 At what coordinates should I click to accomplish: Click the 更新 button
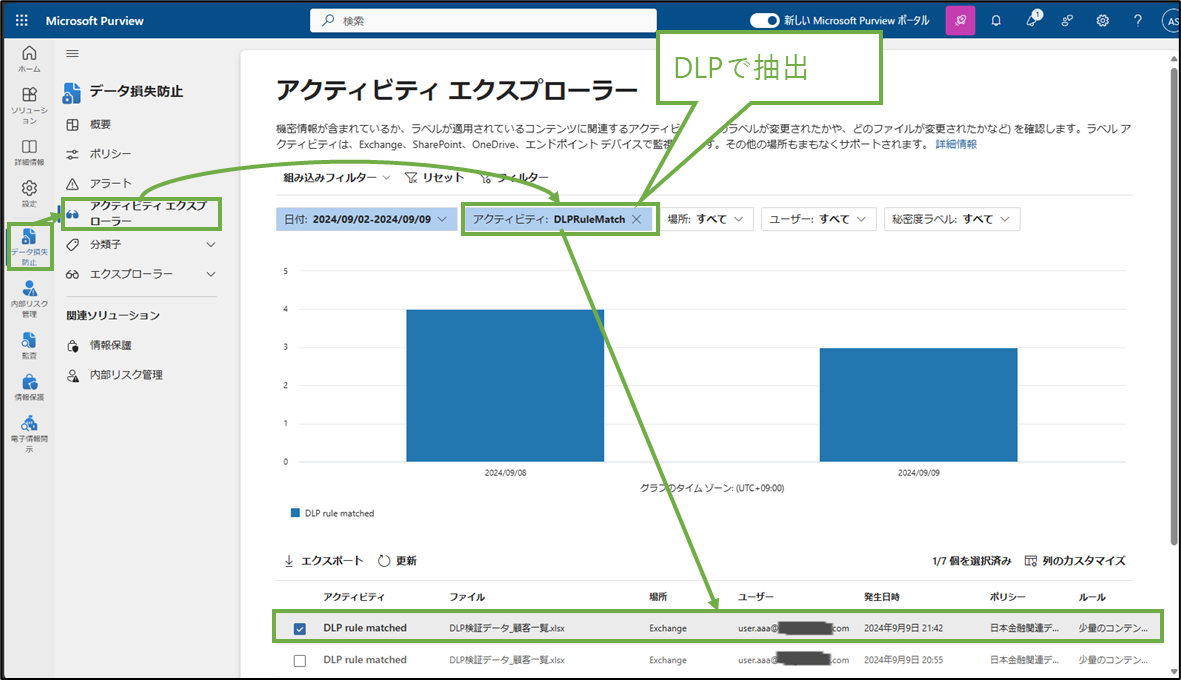[397, 560]
